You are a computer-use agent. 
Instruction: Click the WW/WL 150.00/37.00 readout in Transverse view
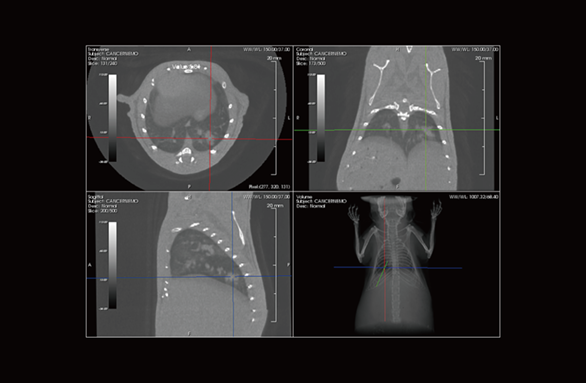(266, 49)
